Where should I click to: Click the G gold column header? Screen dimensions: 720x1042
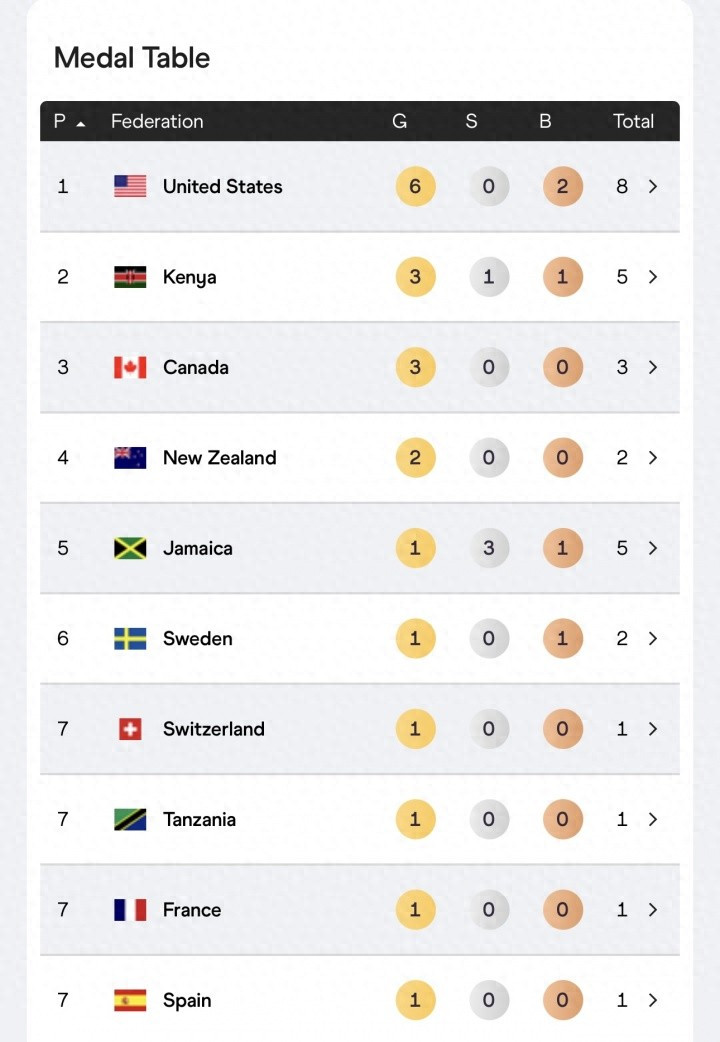click(399, 121)
